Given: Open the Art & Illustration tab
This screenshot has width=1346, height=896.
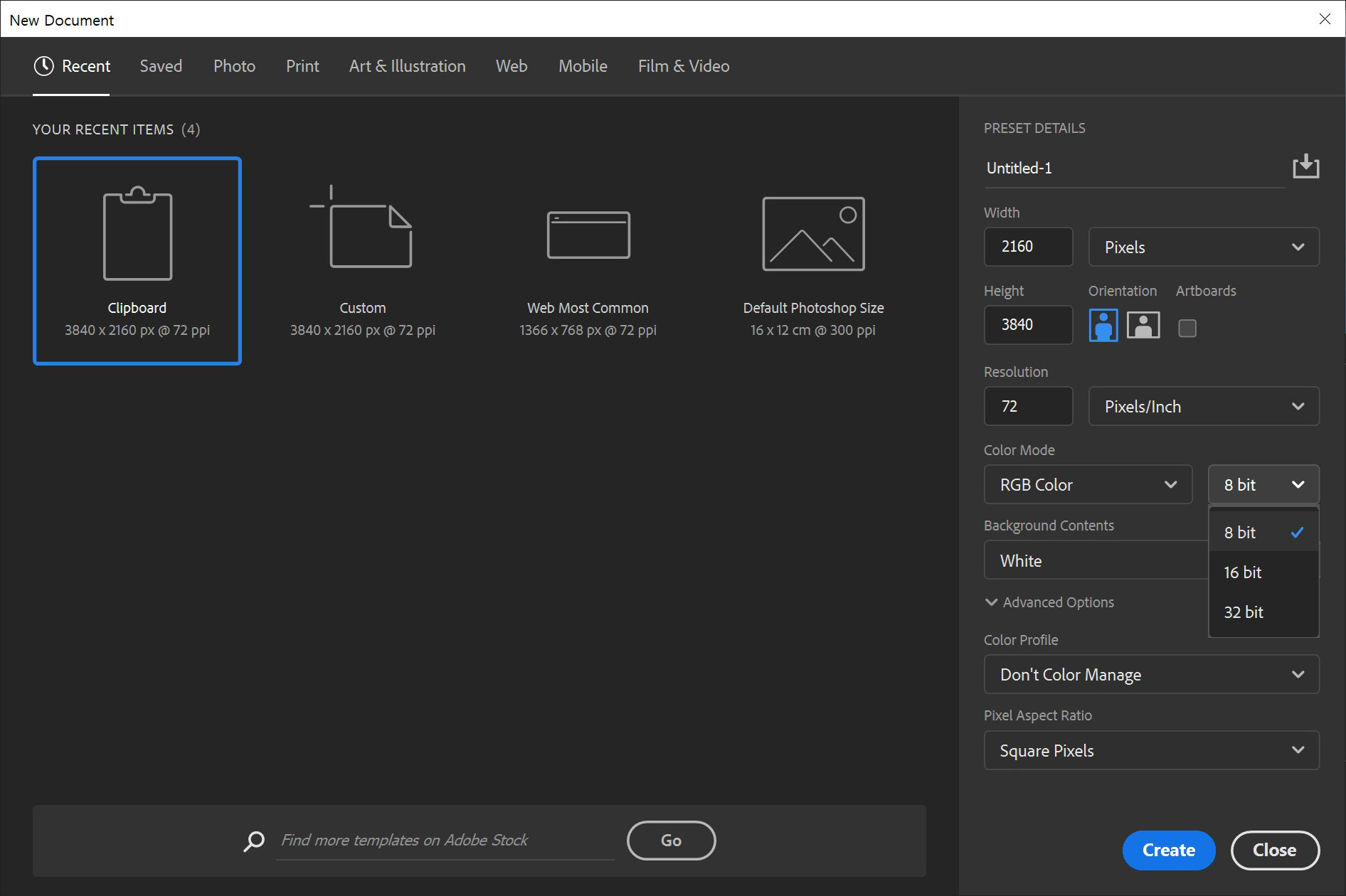Looking at the screenshot, I should [x=407, y=66].
